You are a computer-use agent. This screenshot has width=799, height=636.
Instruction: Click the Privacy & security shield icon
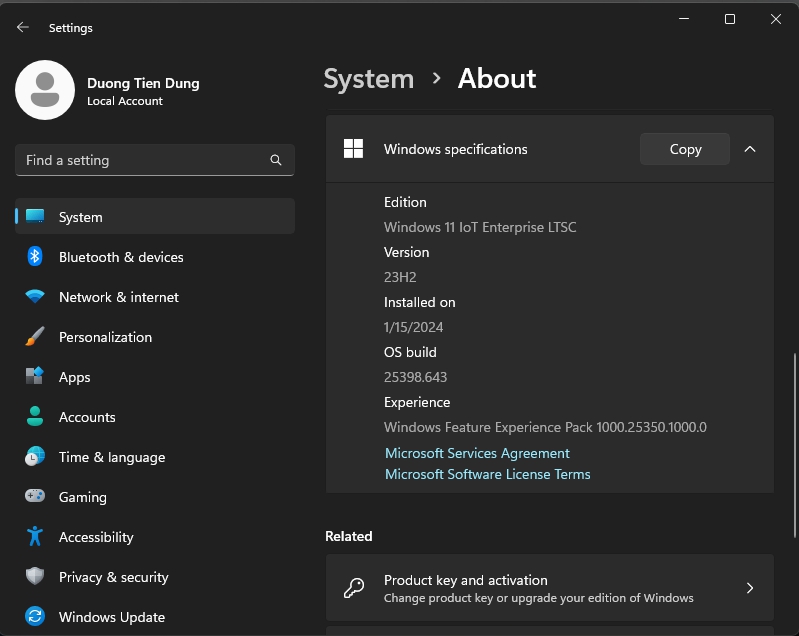click(x=35, y=577)
